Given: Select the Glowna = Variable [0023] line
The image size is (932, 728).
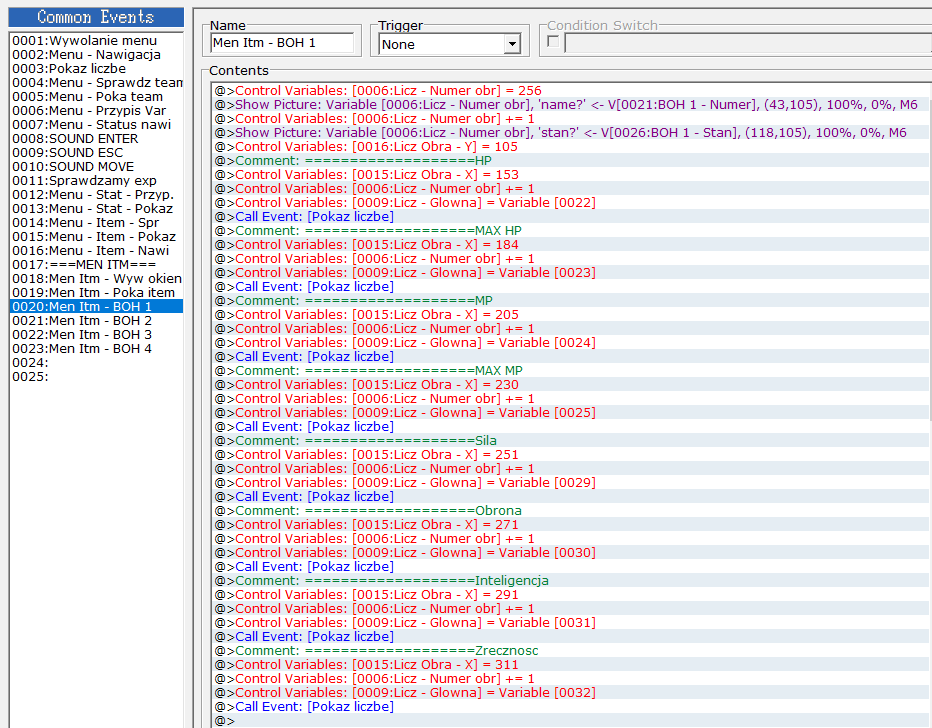Looking at the screenshot, I should click(570, 273).
